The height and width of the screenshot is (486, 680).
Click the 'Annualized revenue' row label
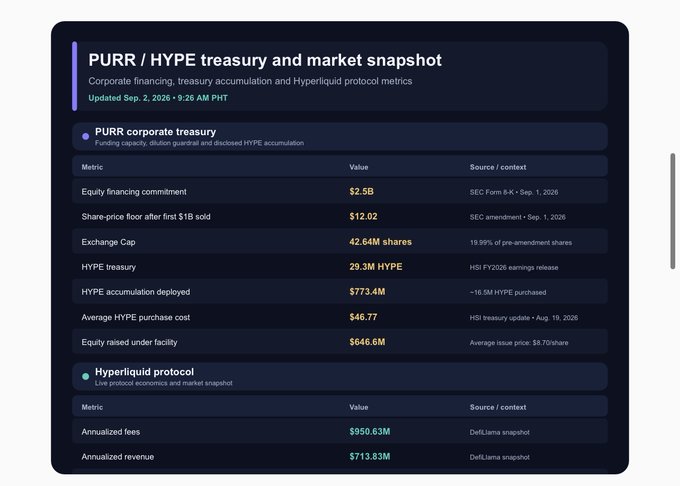118,457
